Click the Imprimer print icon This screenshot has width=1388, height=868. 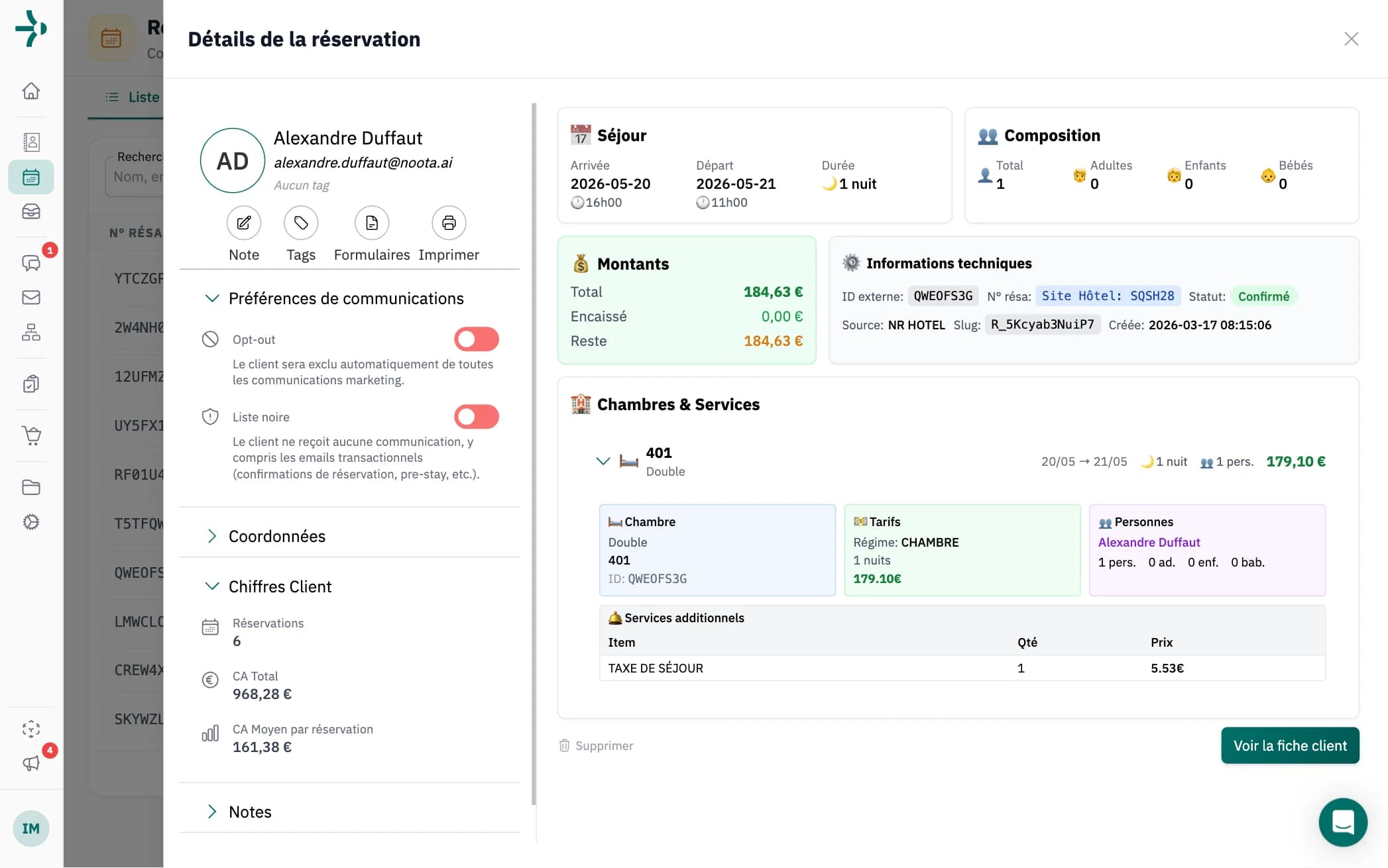point(448,223)
